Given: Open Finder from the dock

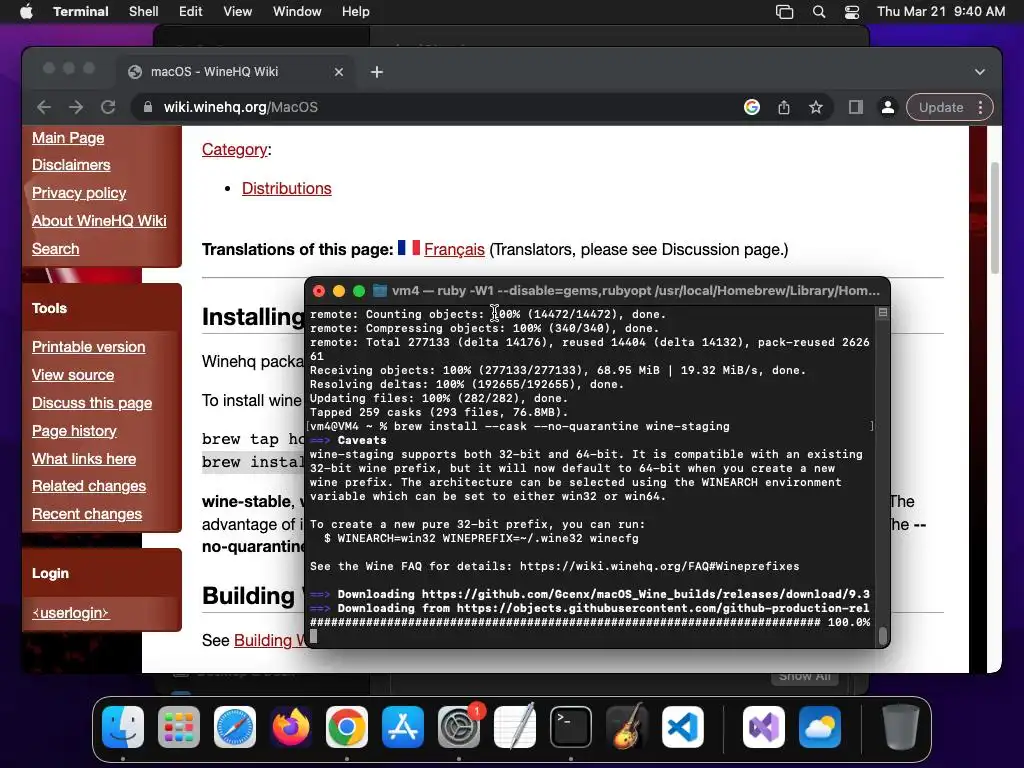Looking at the screenshot, I should tap(123, 727).
